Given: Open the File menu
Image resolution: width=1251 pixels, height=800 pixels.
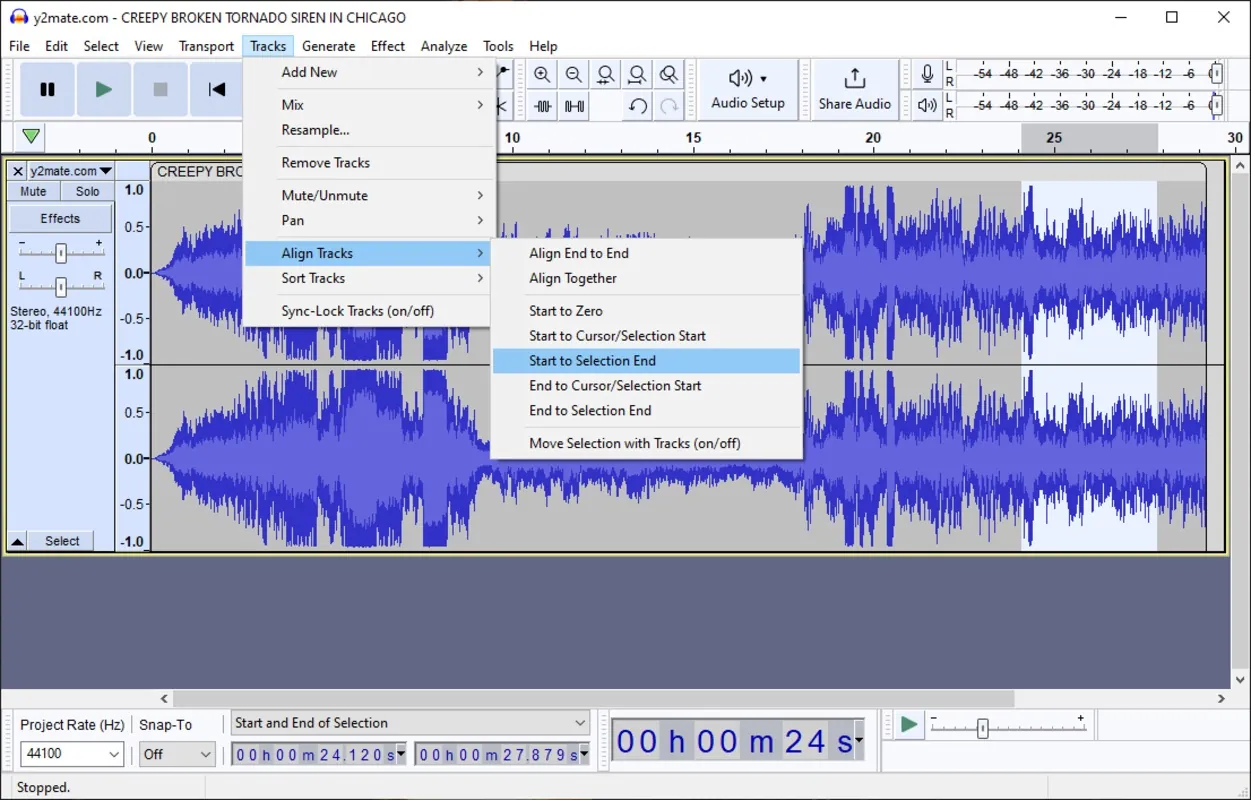Looking at the screenshot, I should (x=19, y=46).
